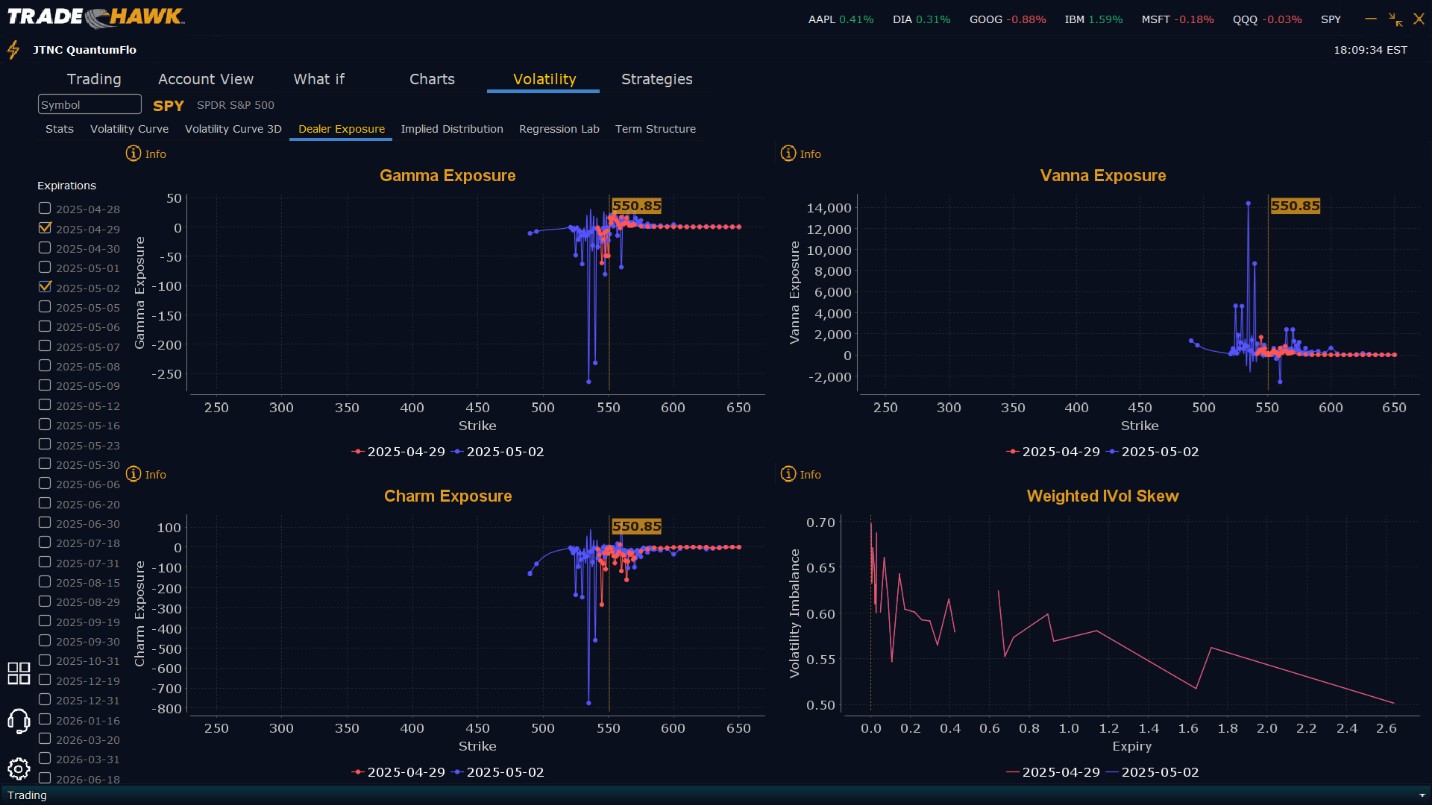Open the Info icon above Charm Exposure
The width and height of the screenshot is (1432, 805).
pos(133,474)
